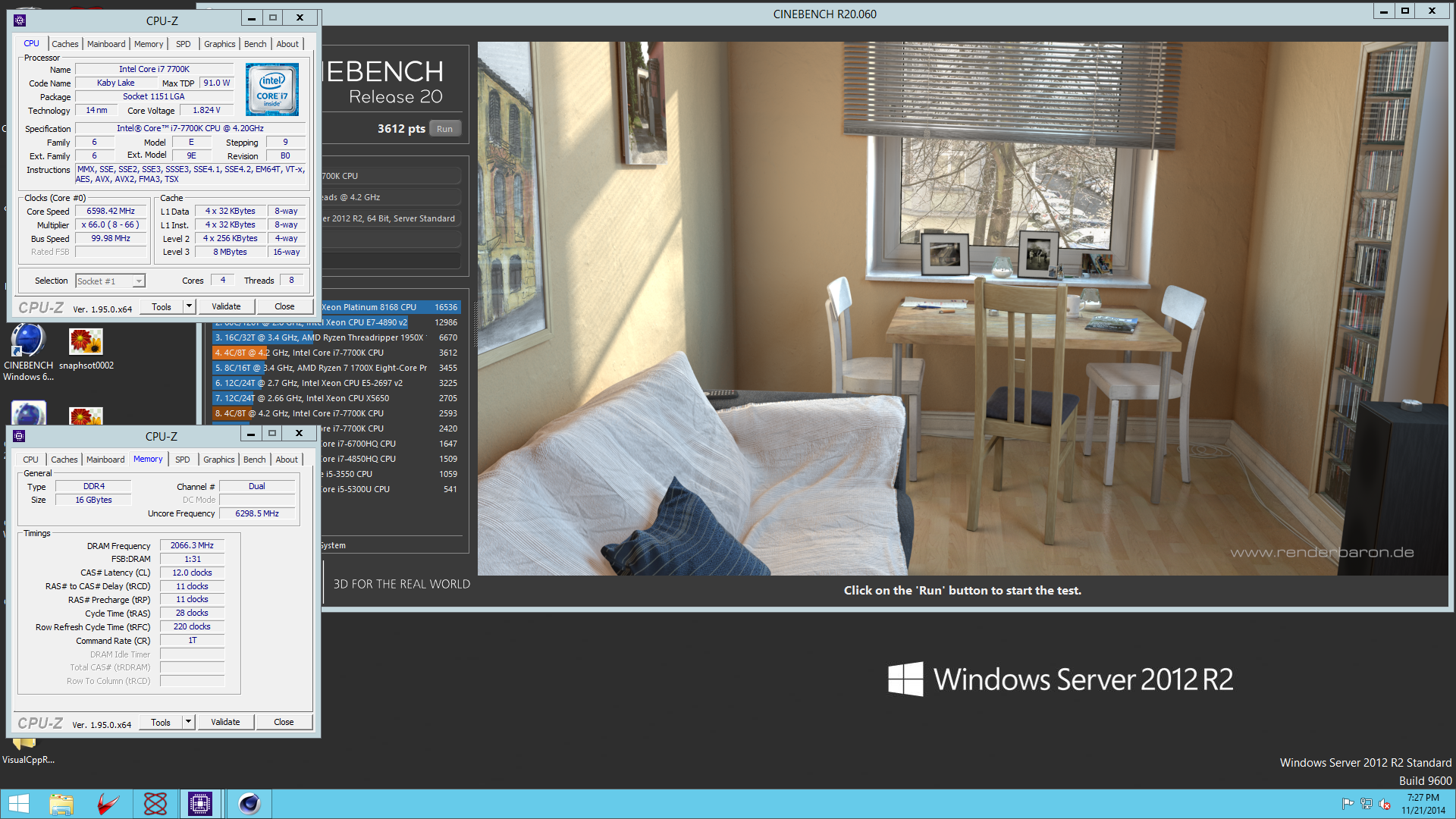Open Mainboard tab in top CPU-Z window
1456x819 pixels.
point(106,44)
